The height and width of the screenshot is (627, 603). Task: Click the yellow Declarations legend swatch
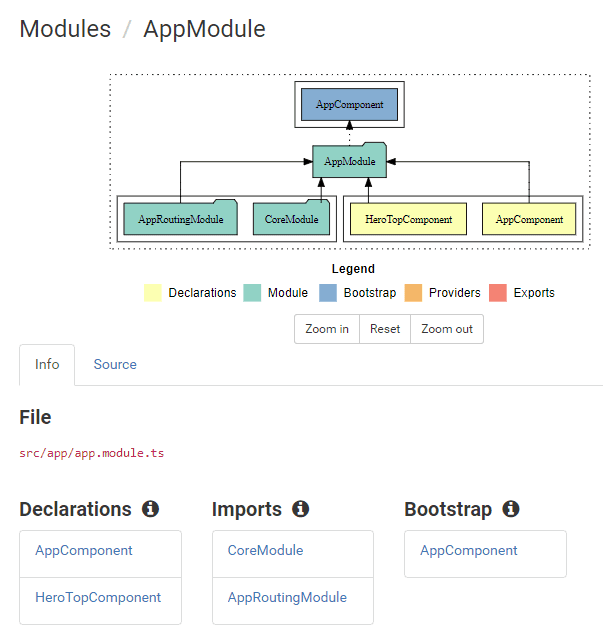point(152,293)
